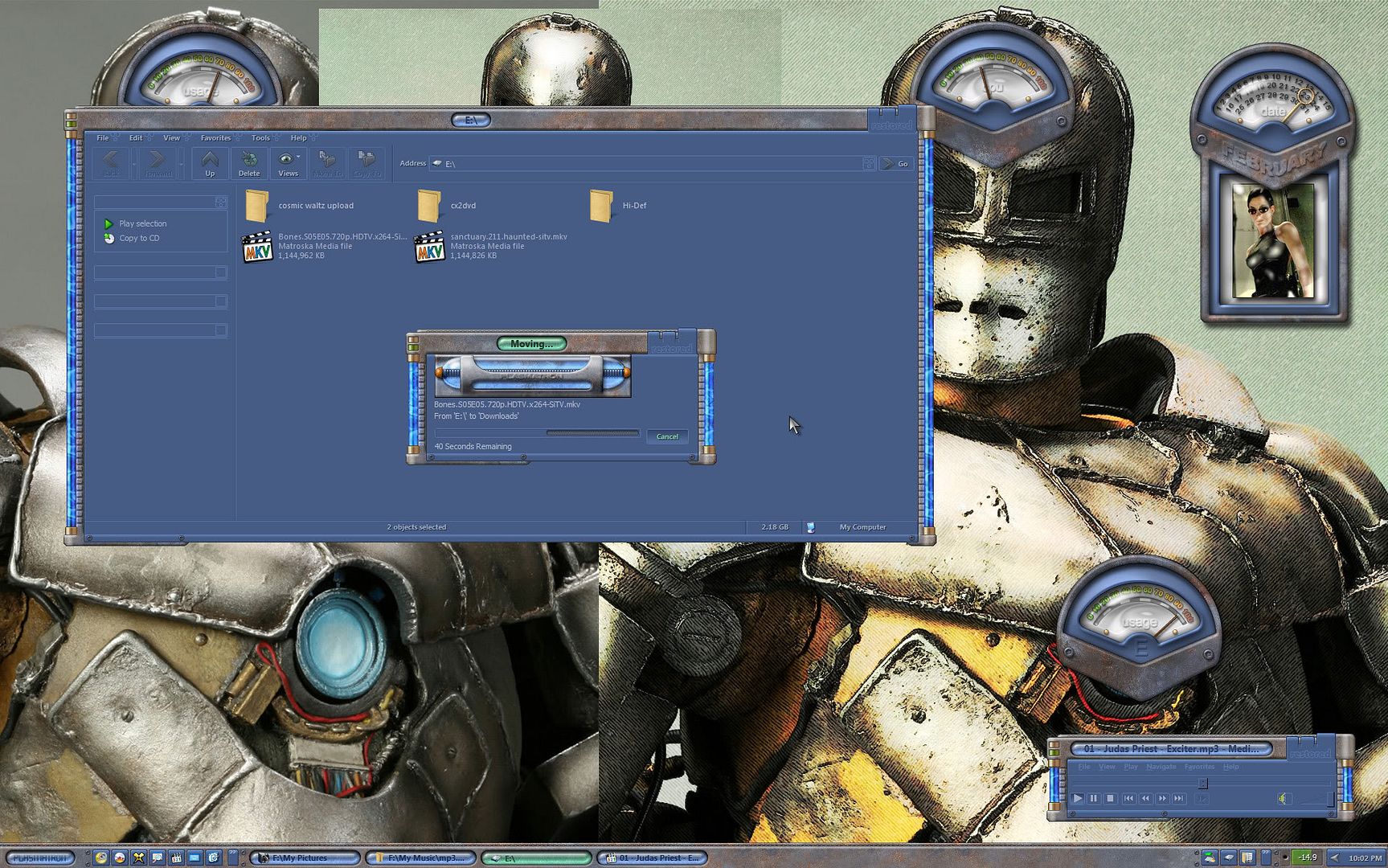The width and height of the screenshot is (1388, 868).
Task: Click the Back button in Explorer toolbar
Action: pos(111,163)
